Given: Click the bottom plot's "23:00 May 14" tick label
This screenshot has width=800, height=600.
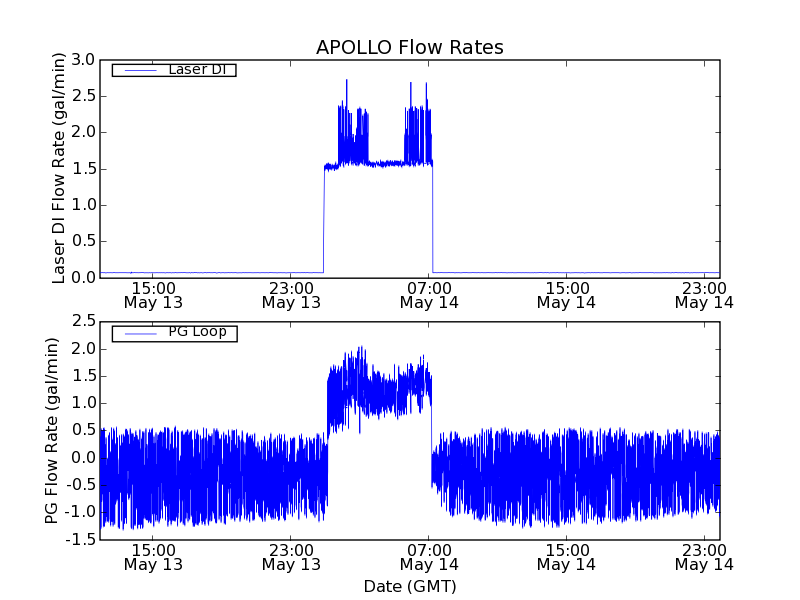Looking at the screenshot, I should [704, 557].
